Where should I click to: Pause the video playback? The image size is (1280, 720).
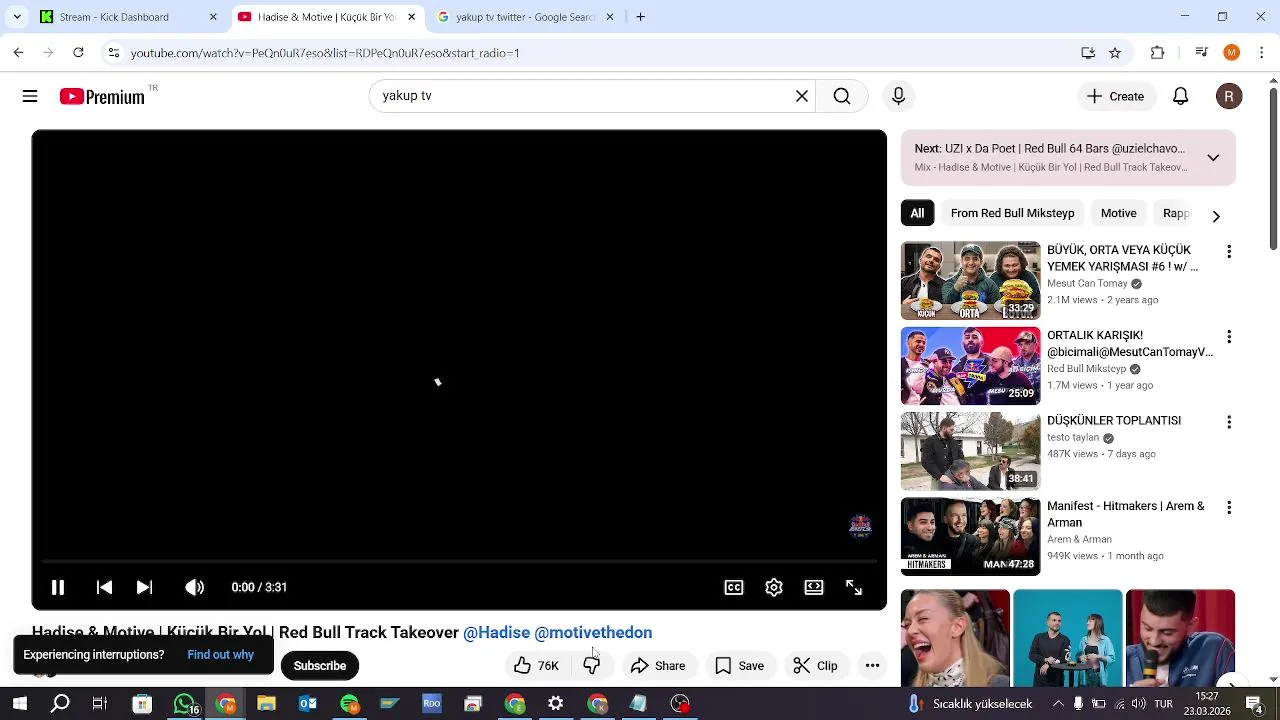(58, 587)
